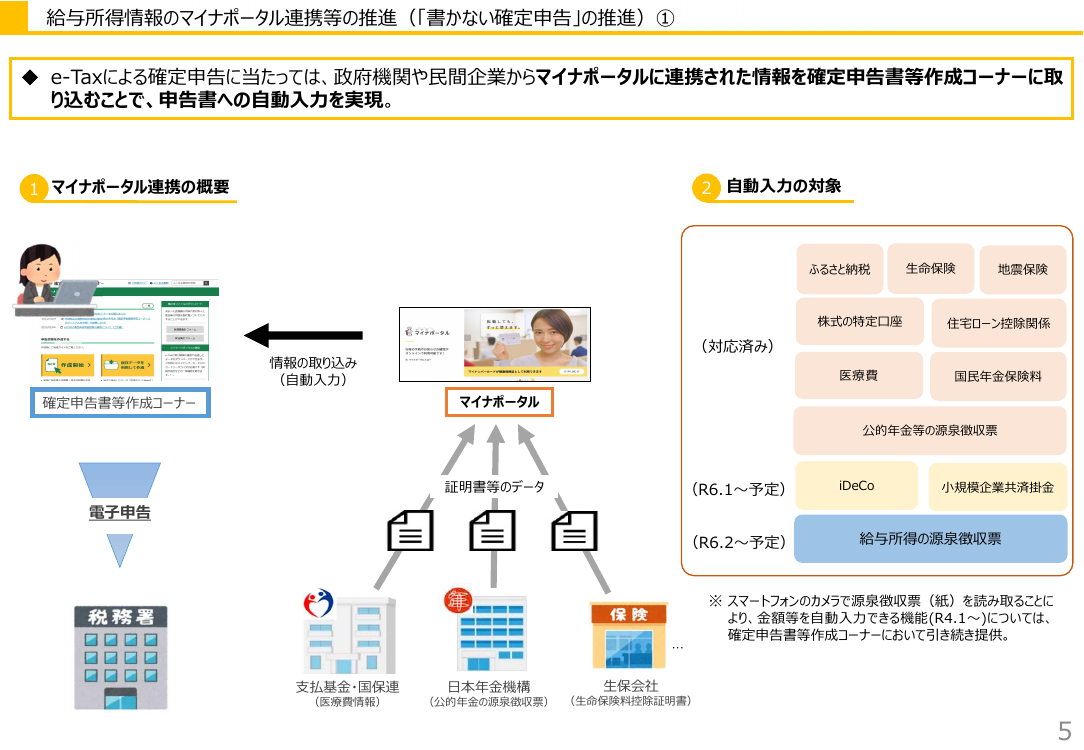The image size is (1084, 750).
Task: Click the page number 5
Action: click(1065, 731)
